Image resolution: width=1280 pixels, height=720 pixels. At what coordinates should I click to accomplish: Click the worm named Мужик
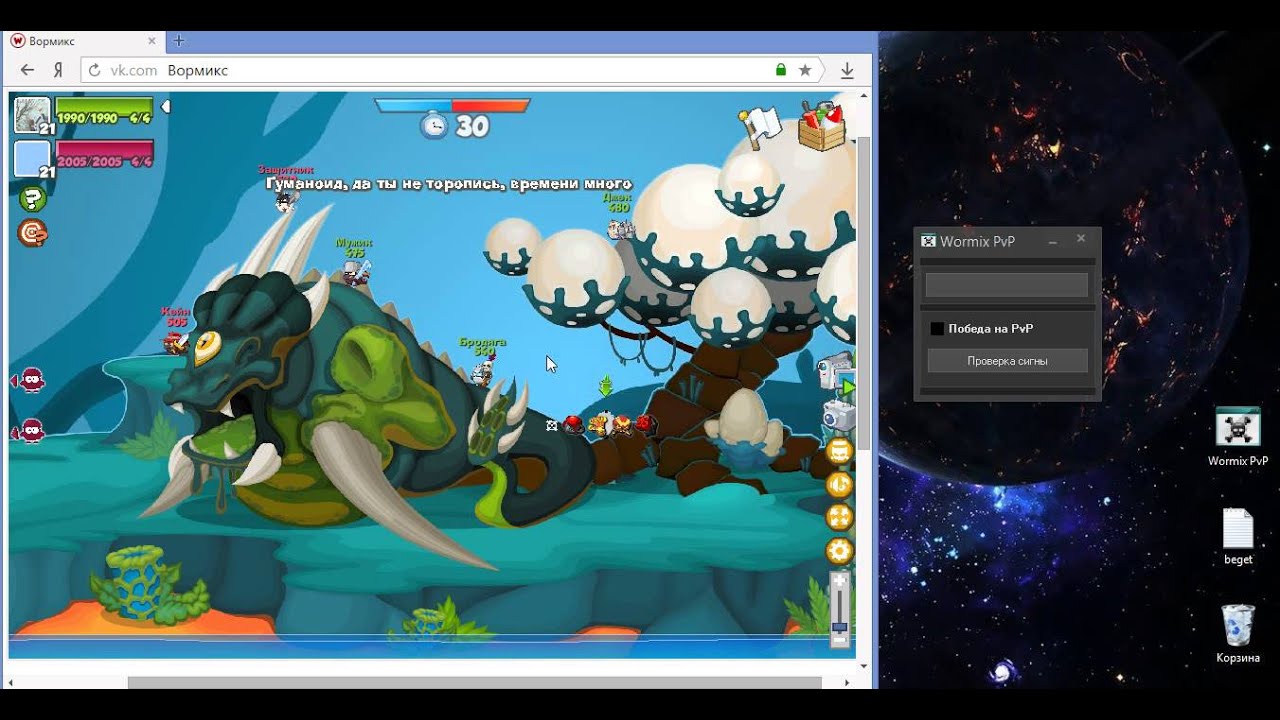coord(356,272)
